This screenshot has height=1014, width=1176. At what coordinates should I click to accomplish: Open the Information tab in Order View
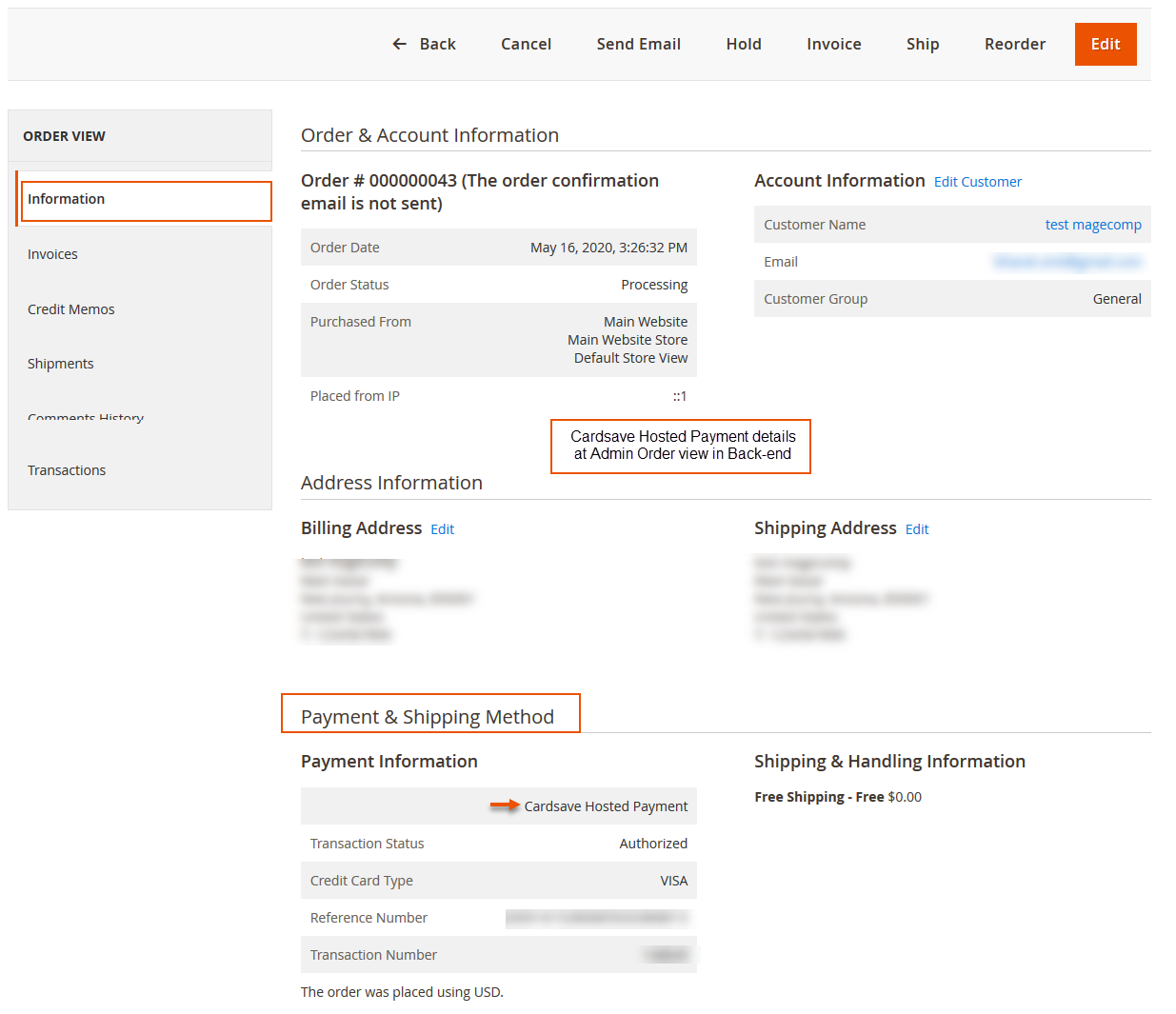point(67,199)
